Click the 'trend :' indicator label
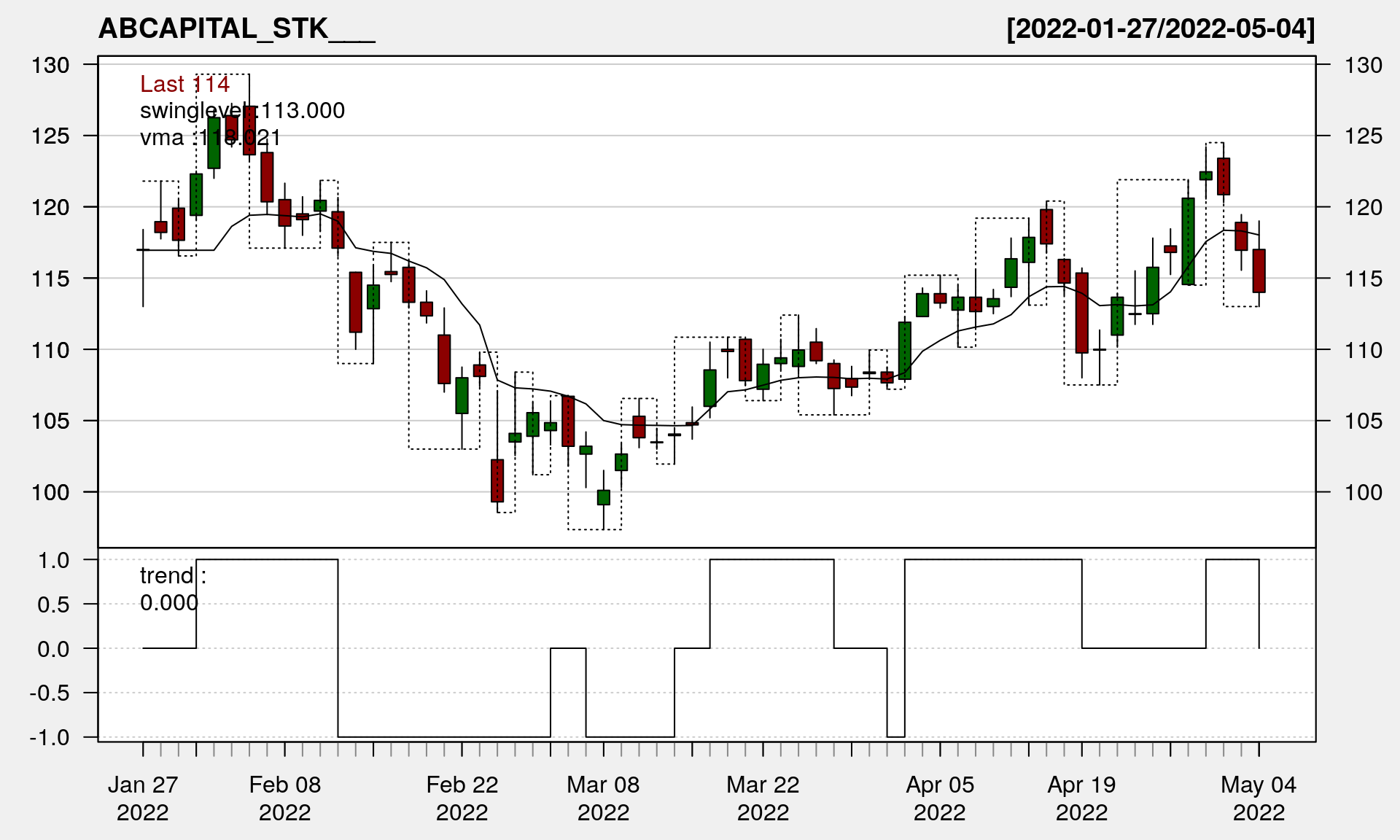 173,576
